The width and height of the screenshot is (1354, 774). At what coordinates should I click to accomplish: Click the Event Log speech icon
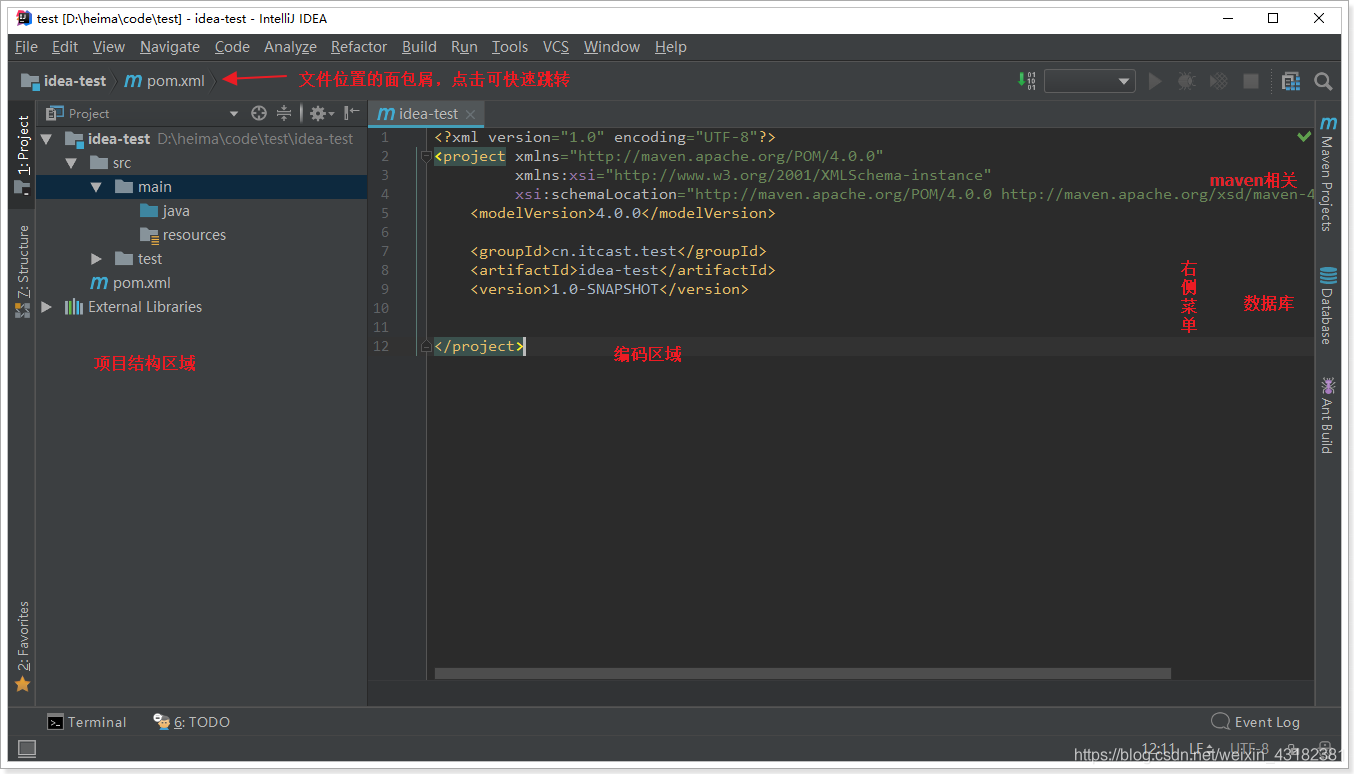coord(1220,722)
